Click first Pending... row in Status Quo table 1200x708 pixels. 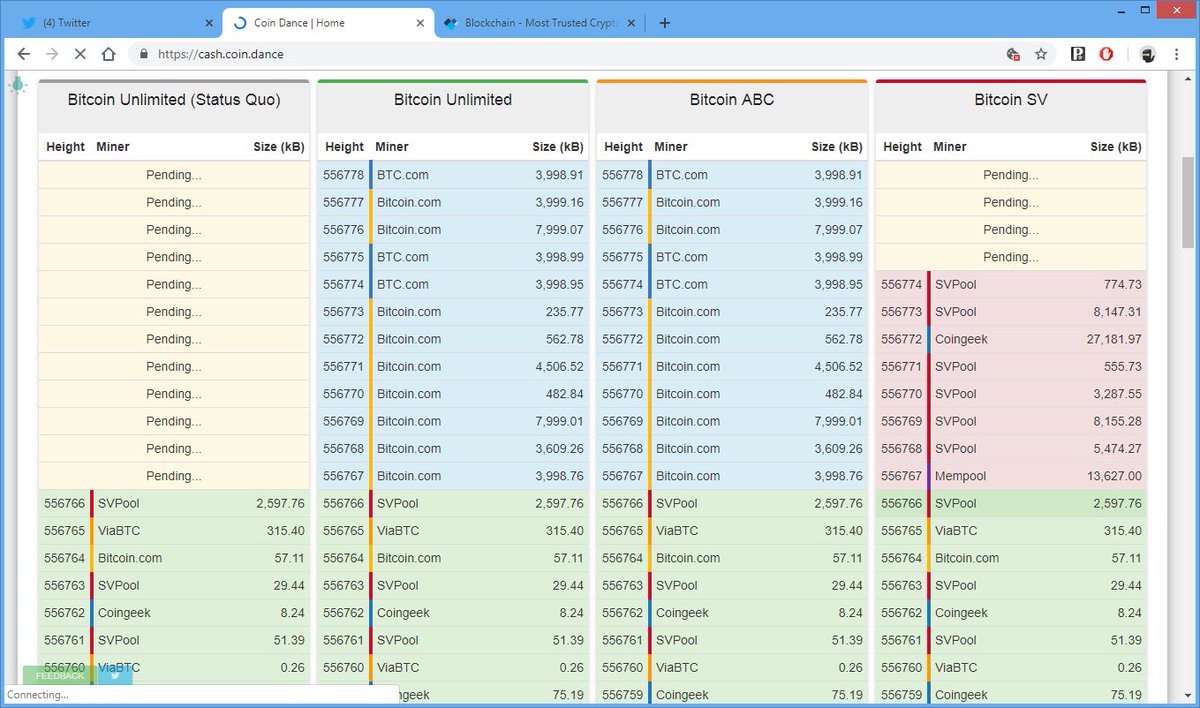[x=174, y=175]
